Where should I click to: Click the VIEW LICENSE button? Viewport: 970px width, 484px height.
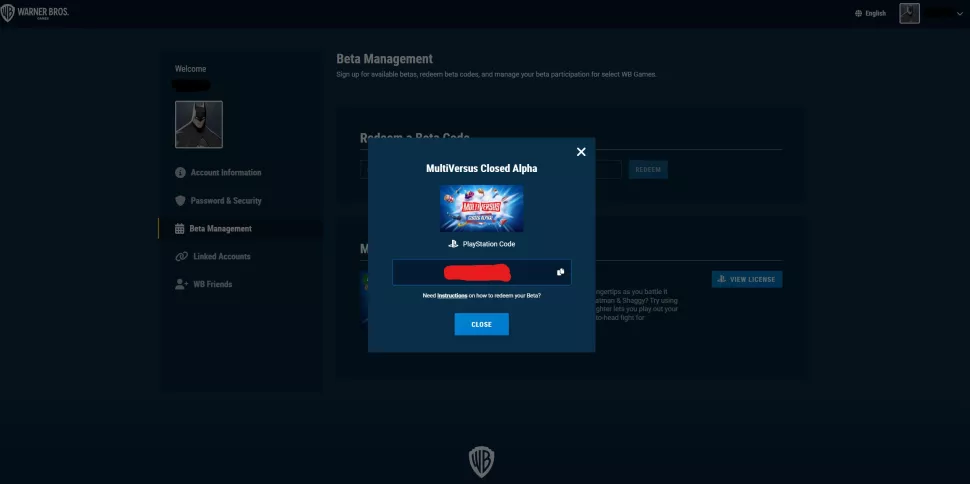tap(746, 280)
